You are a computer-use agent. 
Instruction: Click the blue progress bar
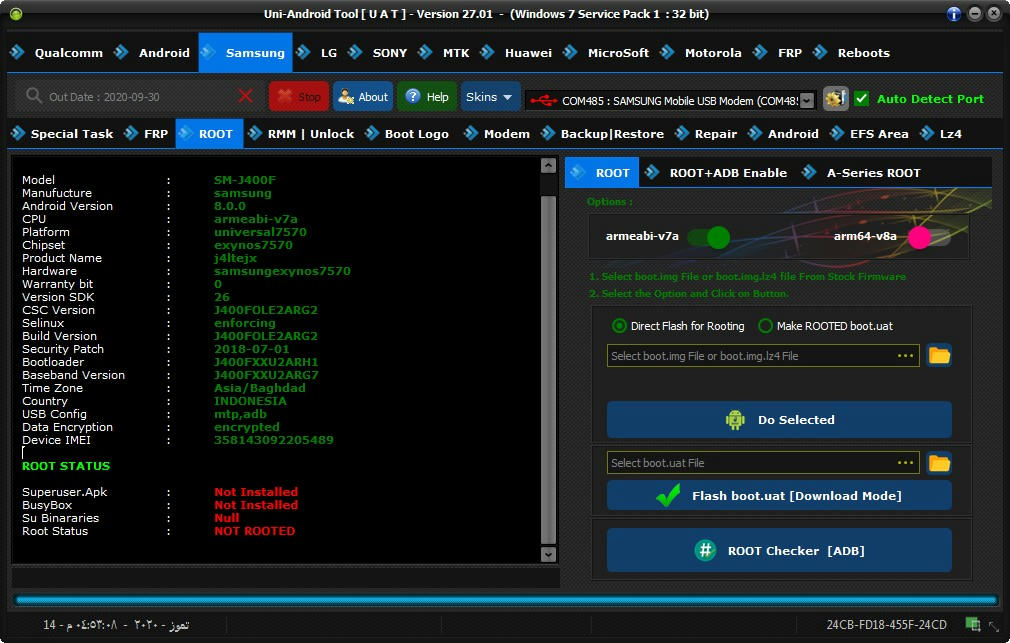coord(506,600)
